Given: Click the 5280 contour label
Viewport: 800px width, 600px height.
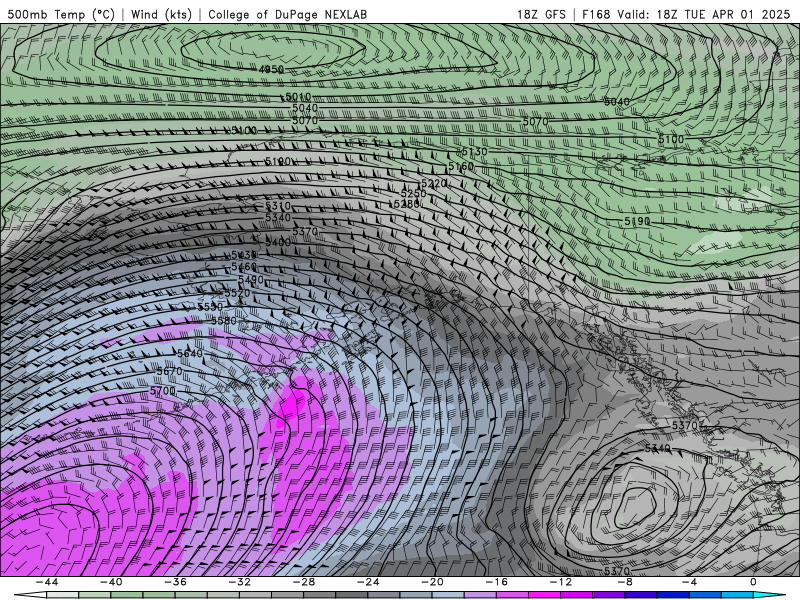Looking at the screenshot, I should (x=407, y=204).
